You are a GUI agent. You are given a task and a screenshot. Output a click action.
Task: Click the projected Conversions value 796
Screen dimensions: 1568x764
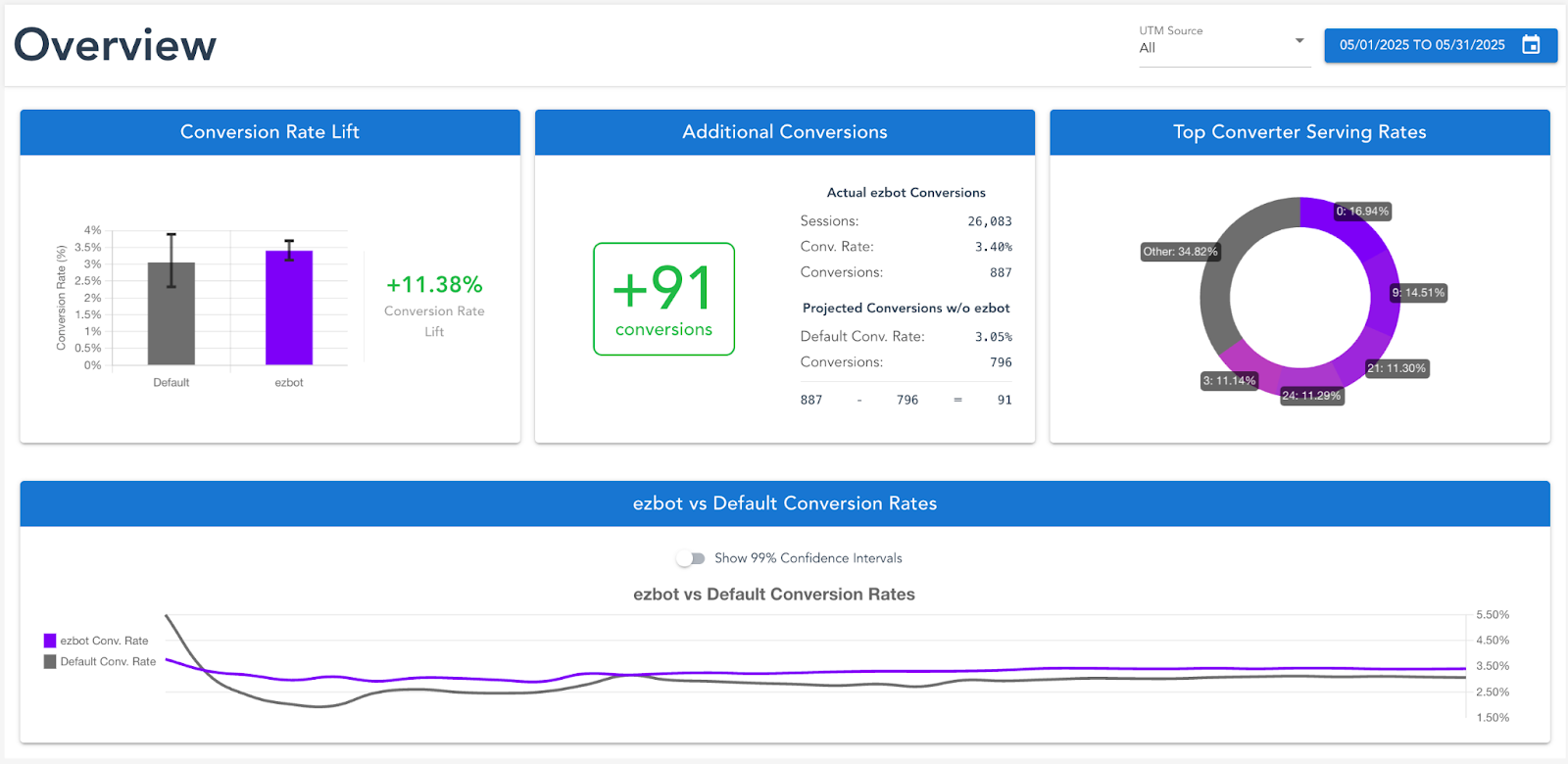(x=1001, y=362)
